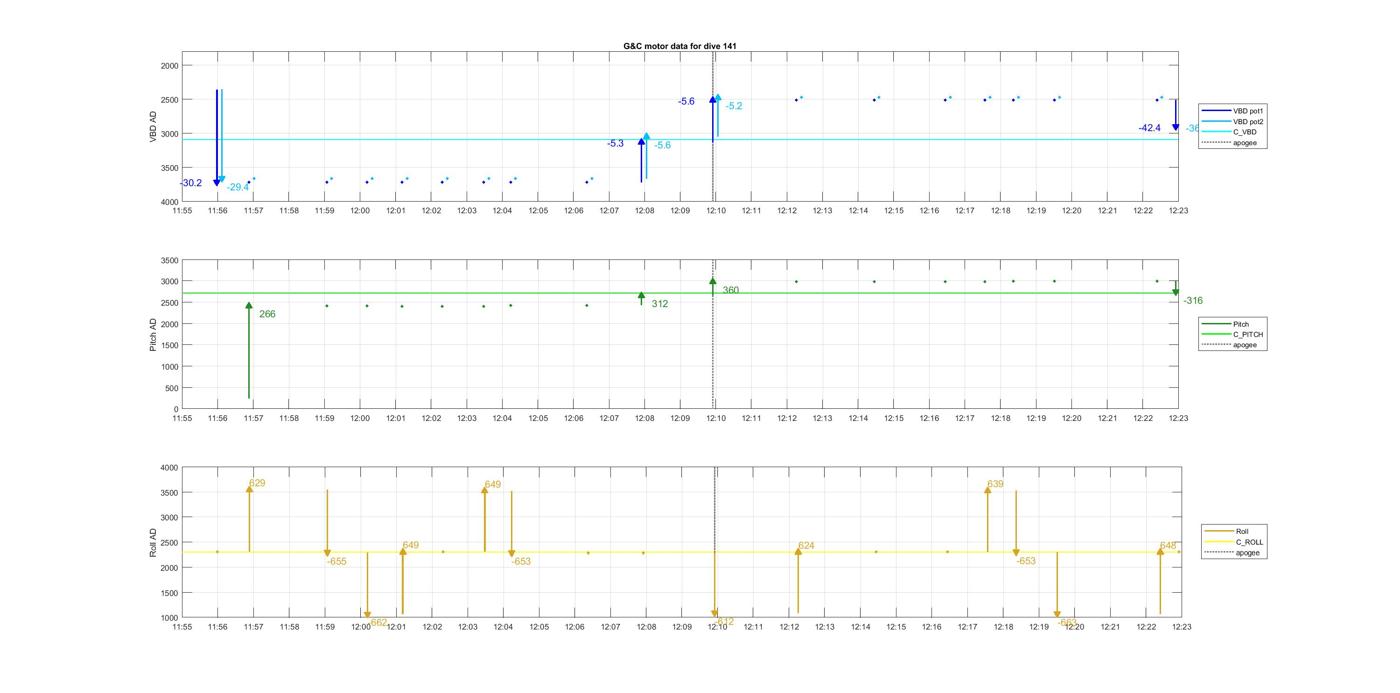
Task: Click the -316 pitch data label
Action: (x=1193, y=301)
